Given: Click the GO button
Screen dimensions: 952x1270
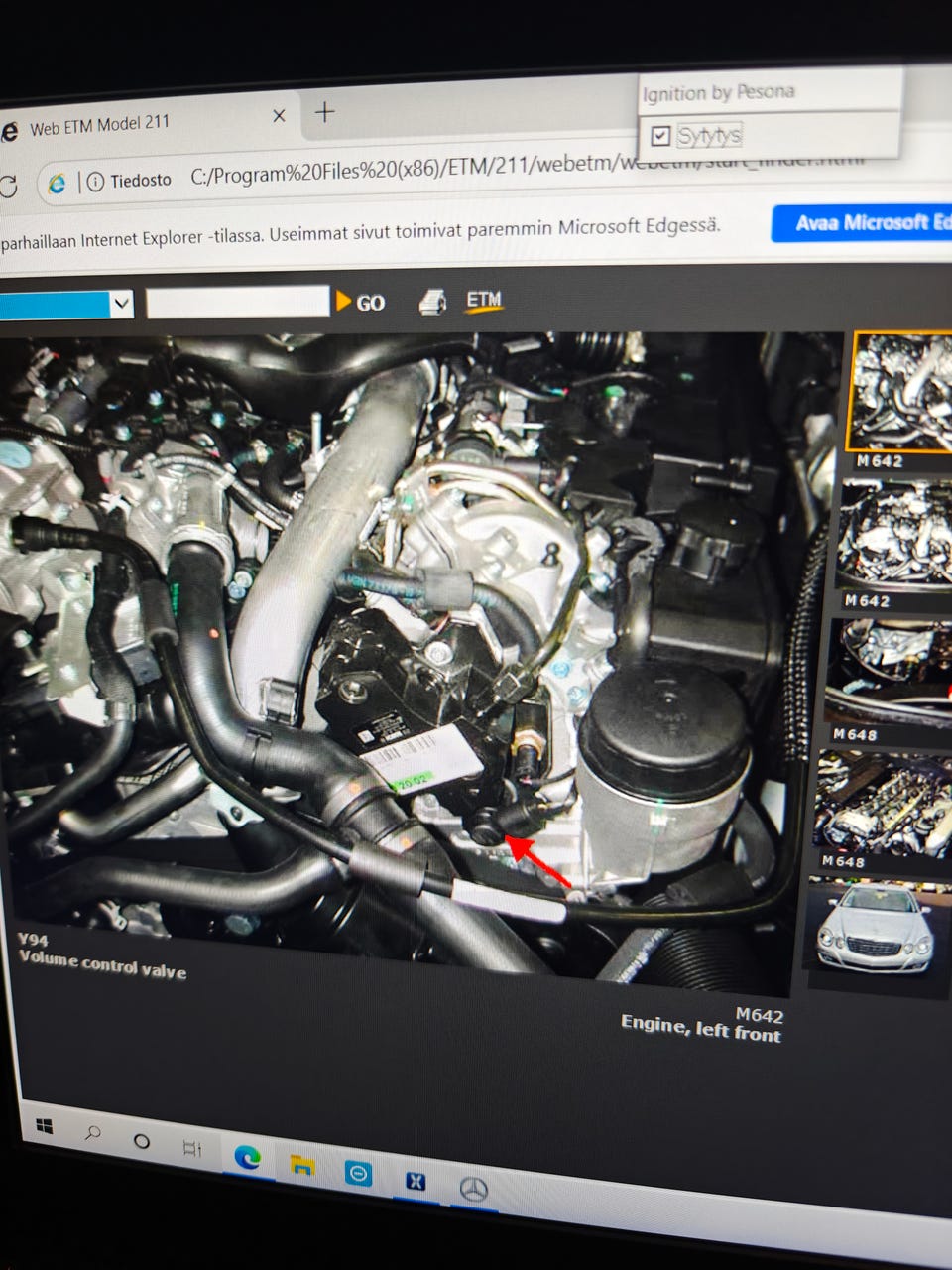Looking at the screenshot, I should click(x=361, y=302).
